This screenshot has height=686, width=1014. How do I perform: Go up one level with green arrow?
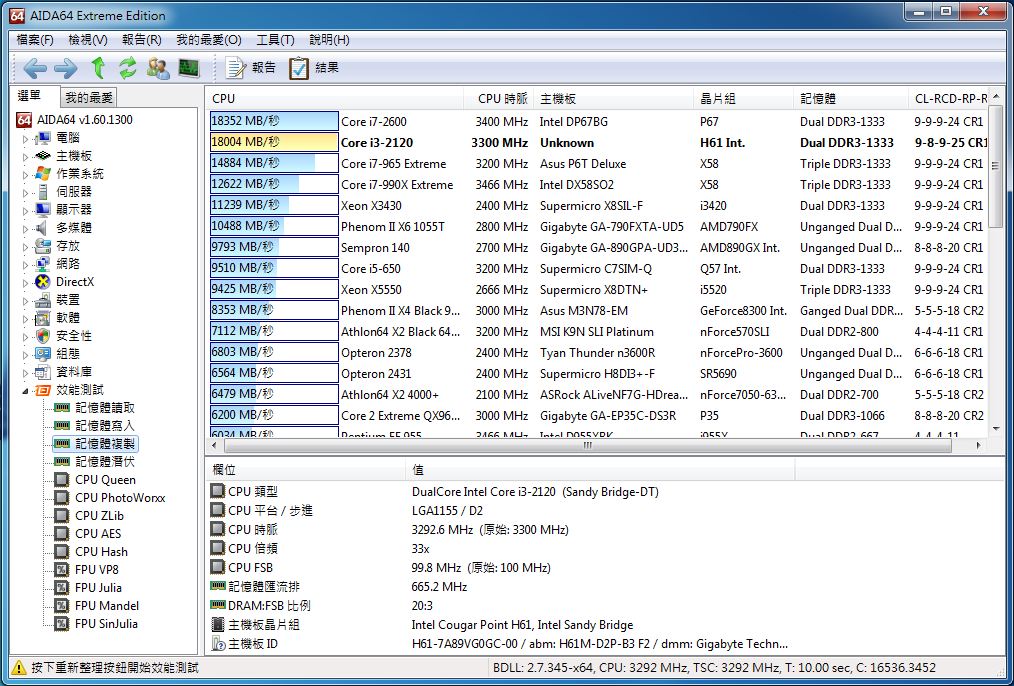click(98, 68)
